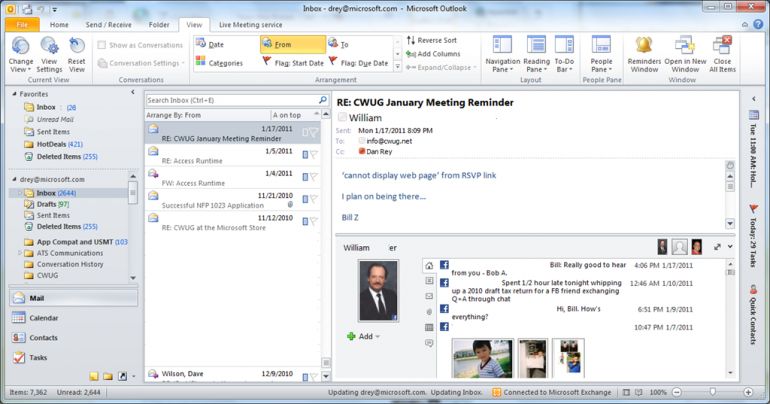Expand the arrangement gallery more arrow
This screenshot has height=404, width=770.
tap(398, 67)
